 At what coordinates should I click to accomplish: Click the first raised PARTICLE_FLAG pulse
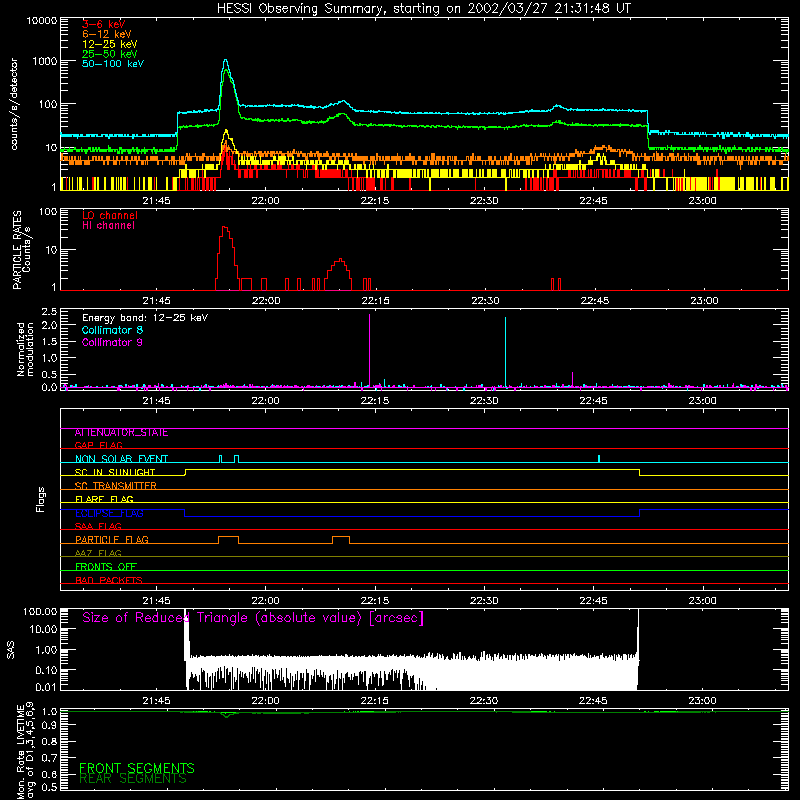pyautogui.click(x=228, y=539)
